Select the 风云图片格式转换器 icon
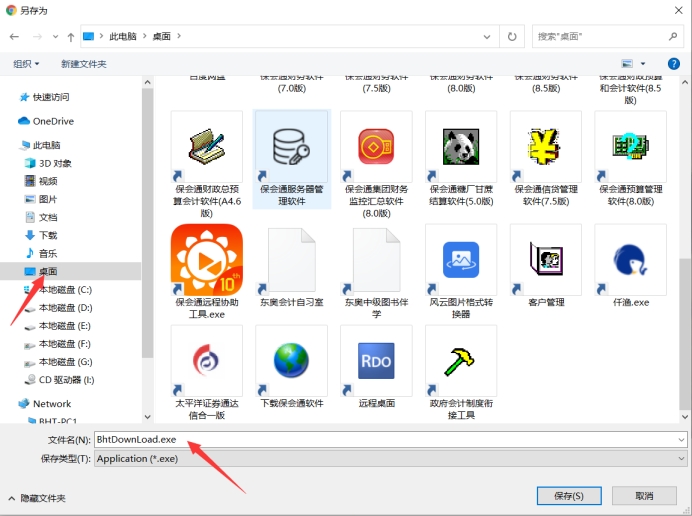The height and width of the screenshot is (516, 692). pyautogui.click(x=461, y=260)
